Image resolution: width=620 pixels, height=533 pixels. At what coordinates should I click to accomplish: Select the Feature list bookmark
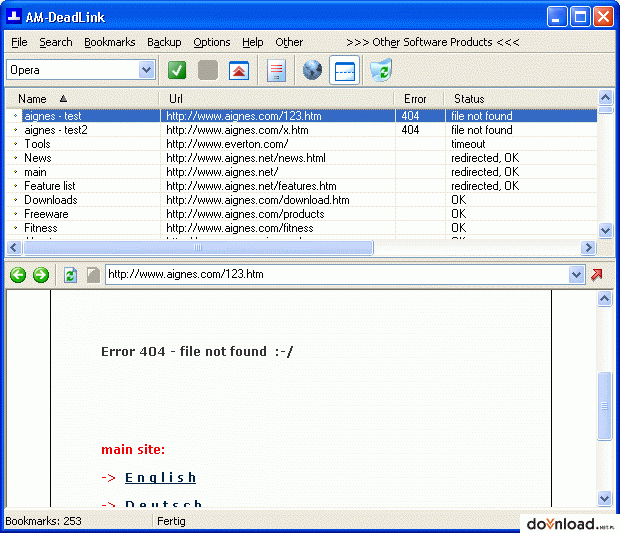click(50, 186)
